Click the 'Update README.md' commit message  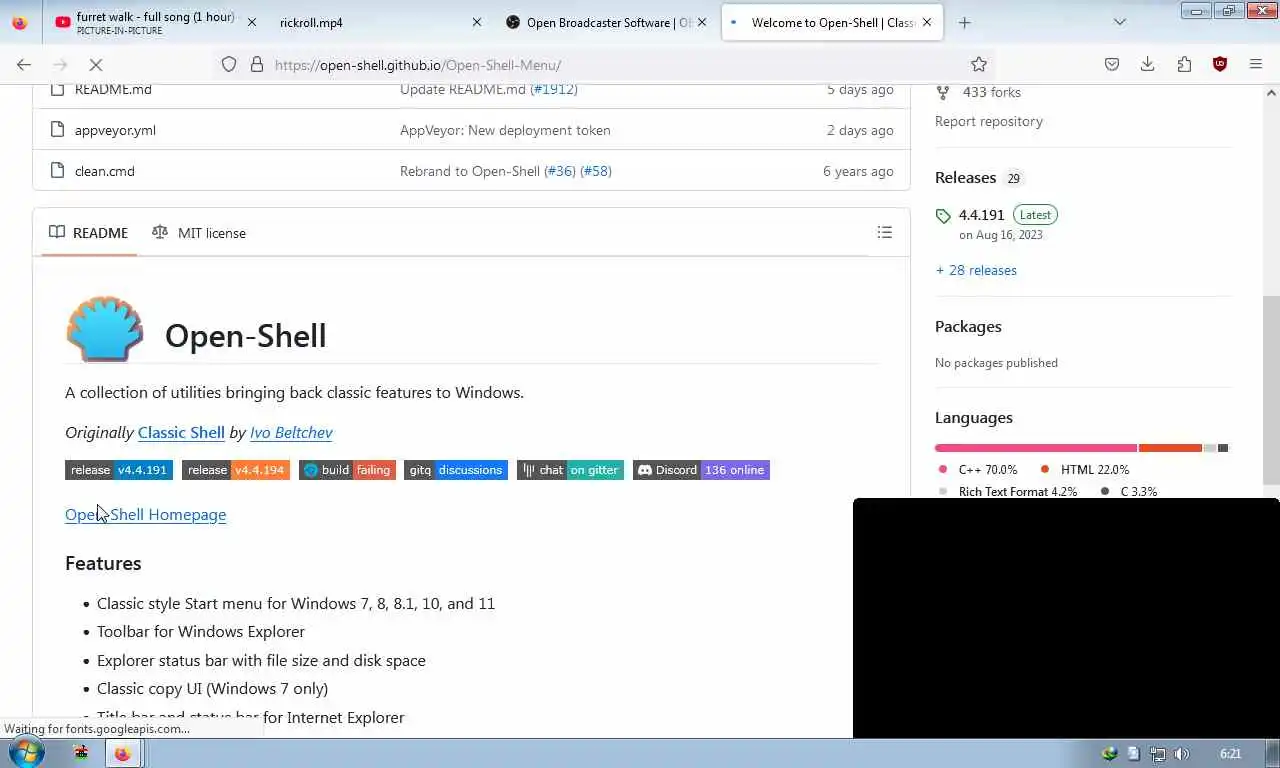click(x=463, y=89)
